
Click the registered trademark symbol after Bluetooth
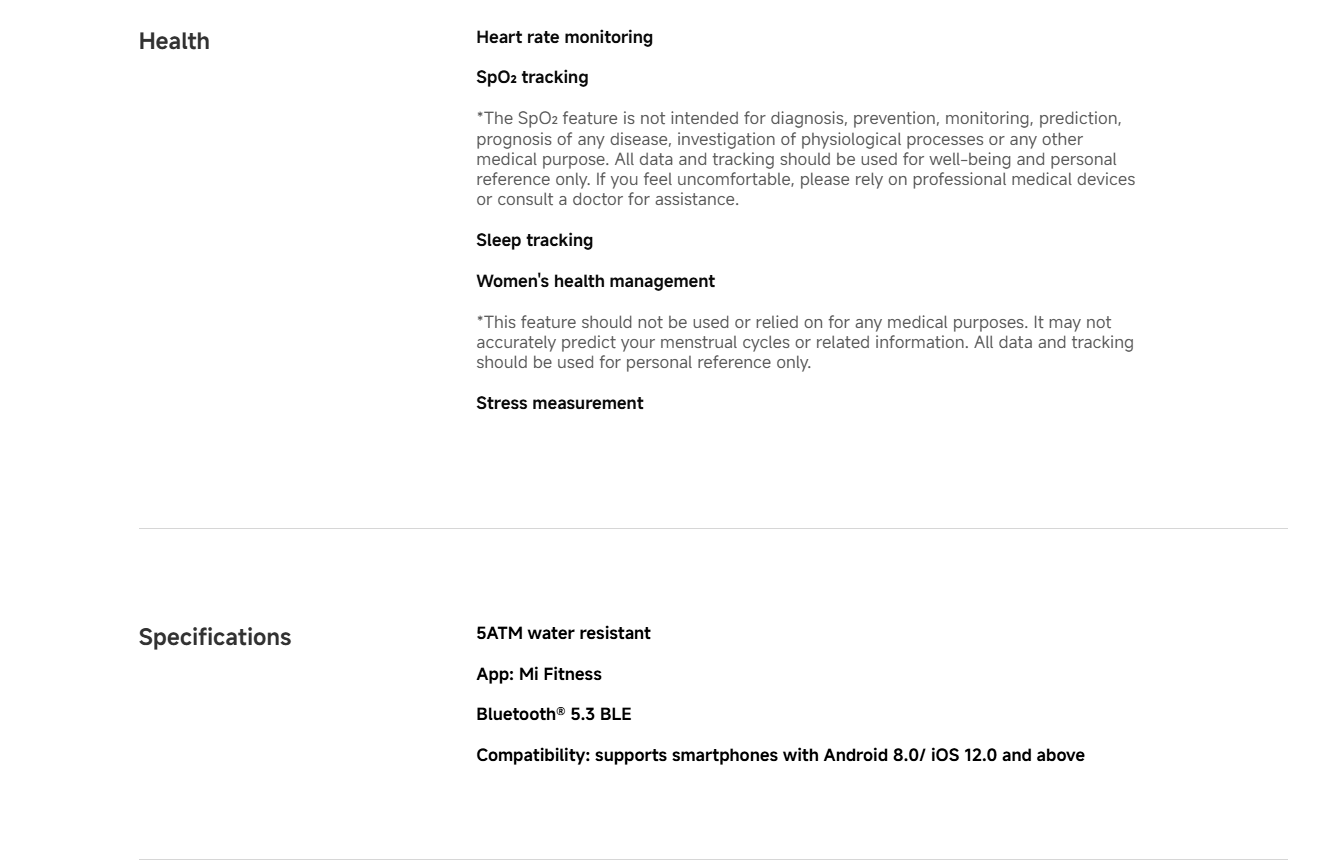(x=562, y=711)
